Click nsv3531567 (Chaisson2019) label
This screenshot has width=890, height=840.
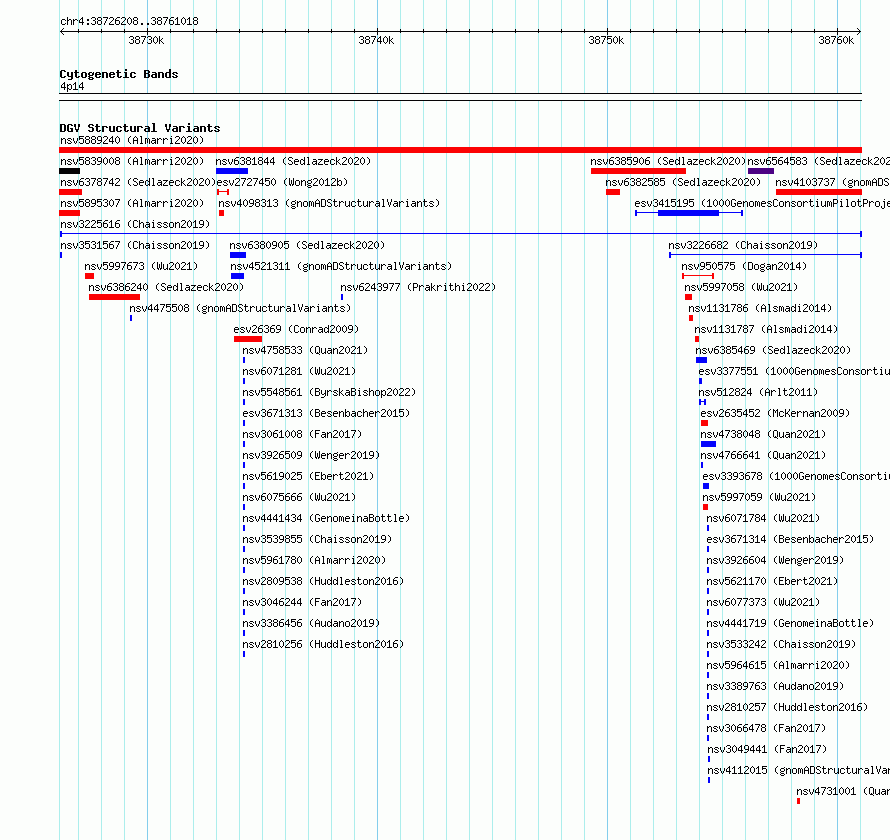coord(135,245)
